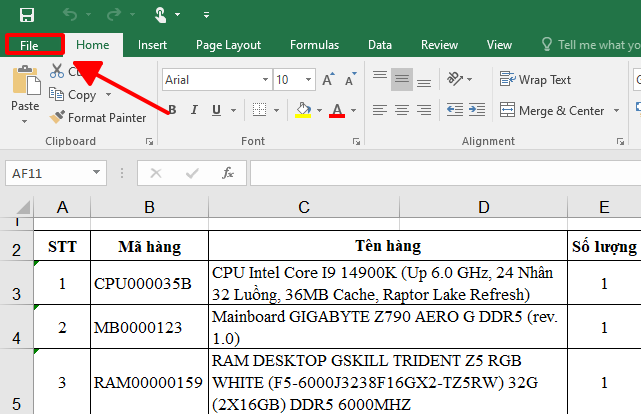Open the Borders dropdown arrow

click(x=277, y=110)
